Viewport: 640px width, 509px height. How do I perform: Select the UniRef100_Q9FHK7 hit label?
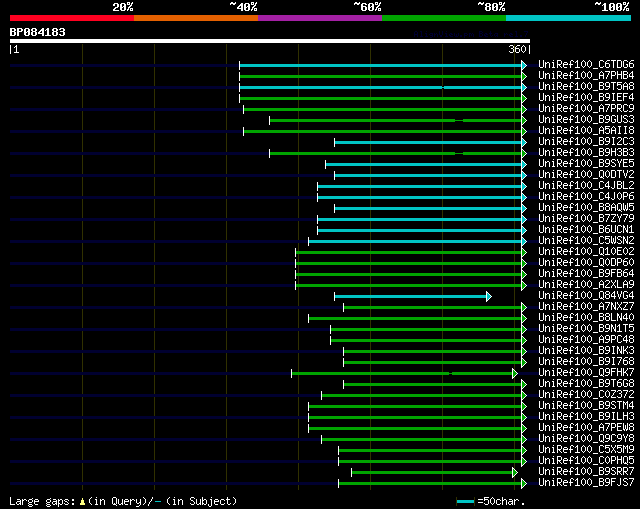pos(586,373)
